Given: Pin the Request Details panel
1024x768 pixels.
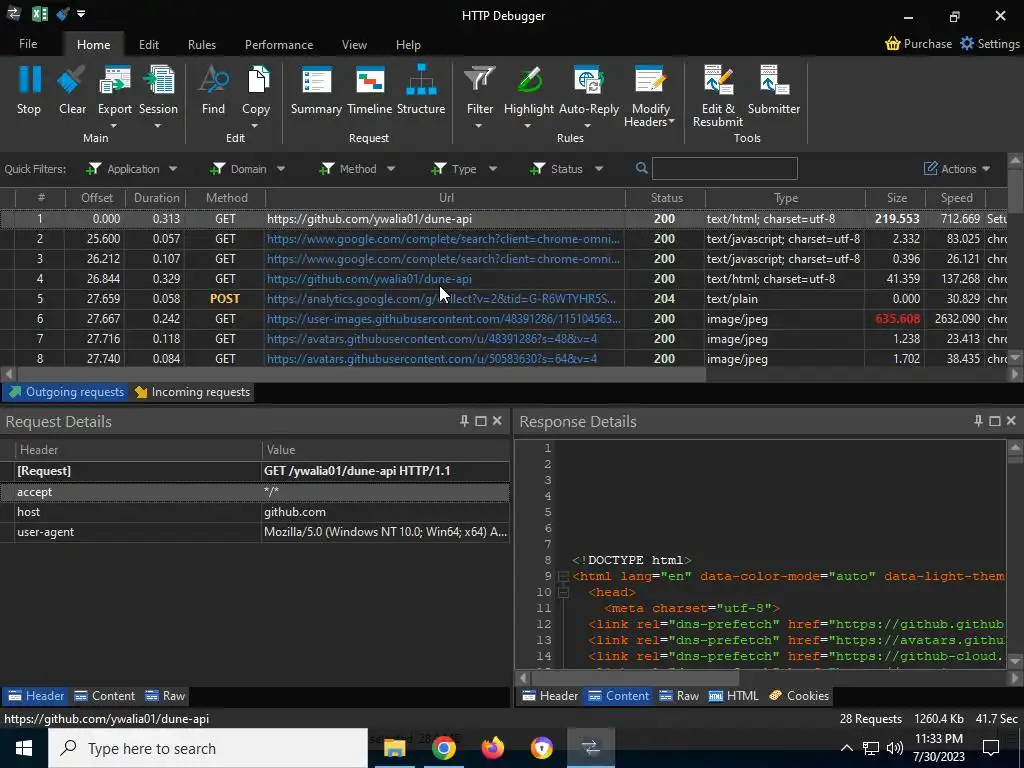Looking at the screenshot, I should [x=464, y=421].
